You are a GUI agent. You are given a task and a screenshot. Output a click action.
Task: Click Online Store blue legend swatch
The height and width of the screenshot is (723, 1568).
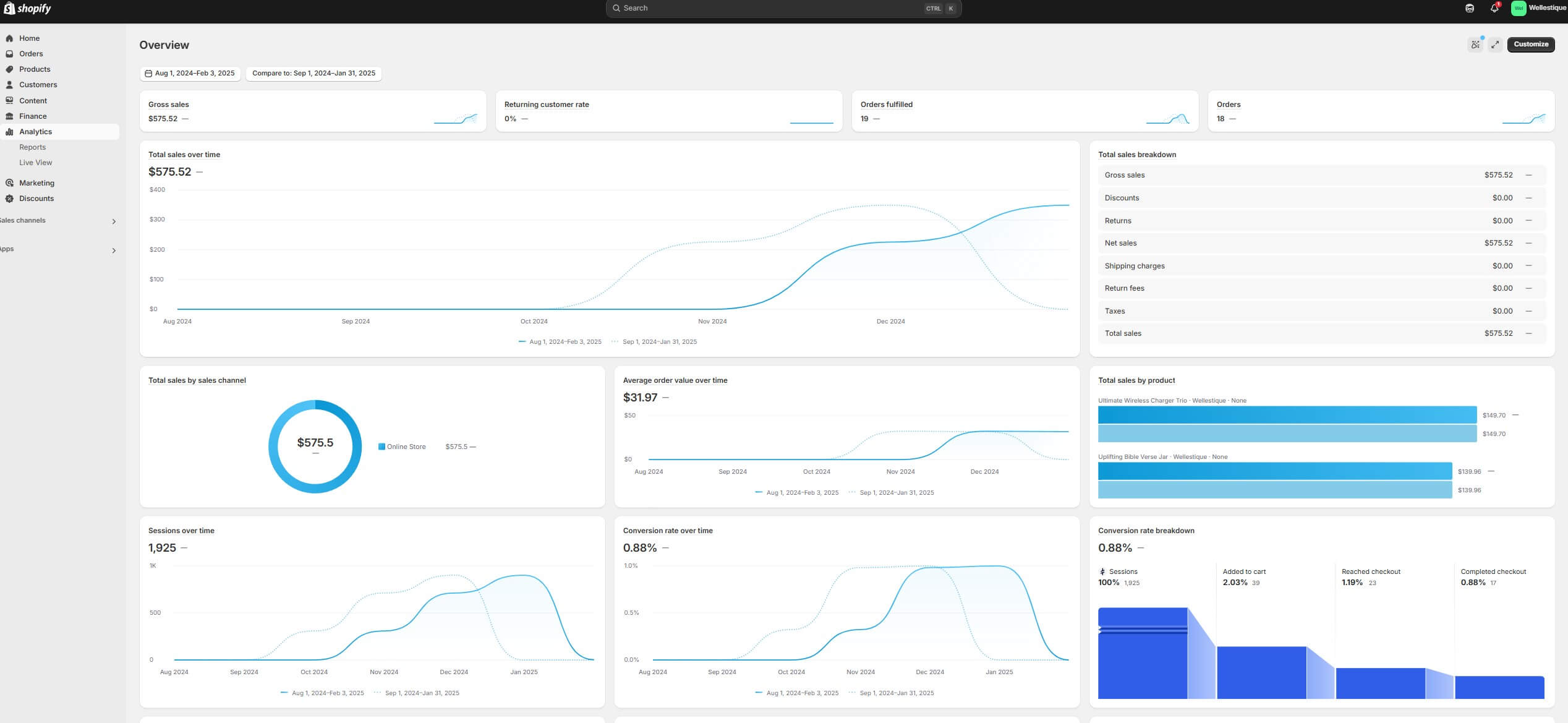coord(381,447)
